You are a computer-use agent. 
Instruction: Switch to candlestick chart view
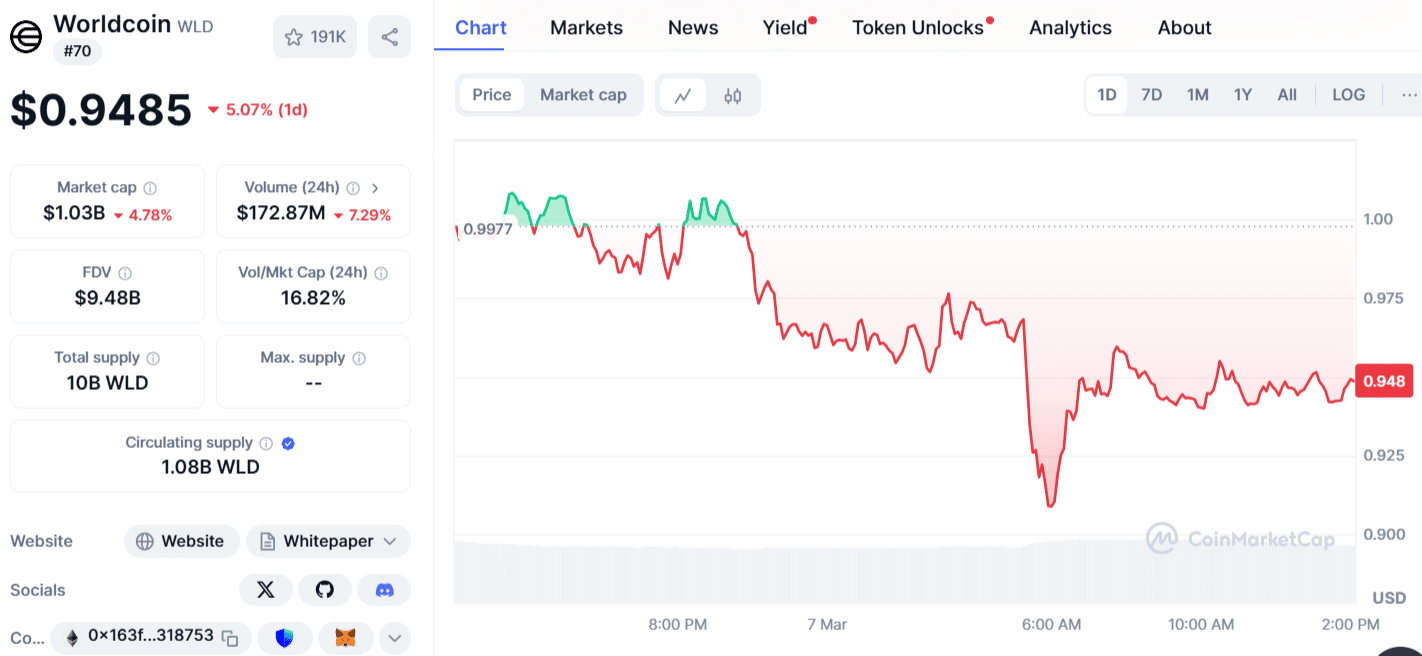(x=733, y=96)
